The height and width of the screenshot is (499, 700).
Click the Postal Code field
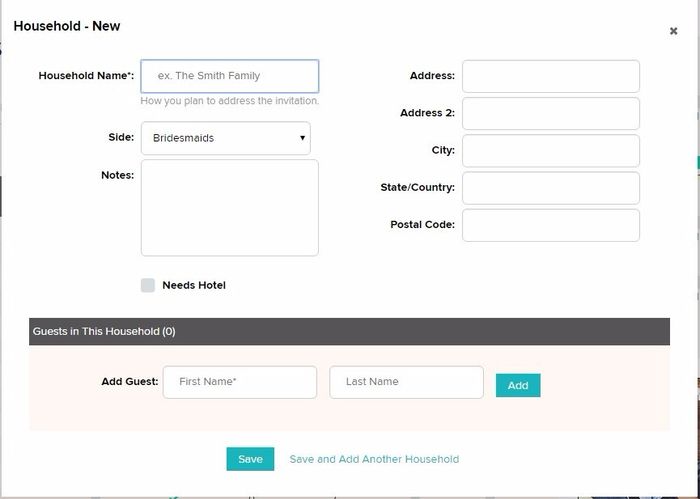pyautogui.click(x=550, y=224)
